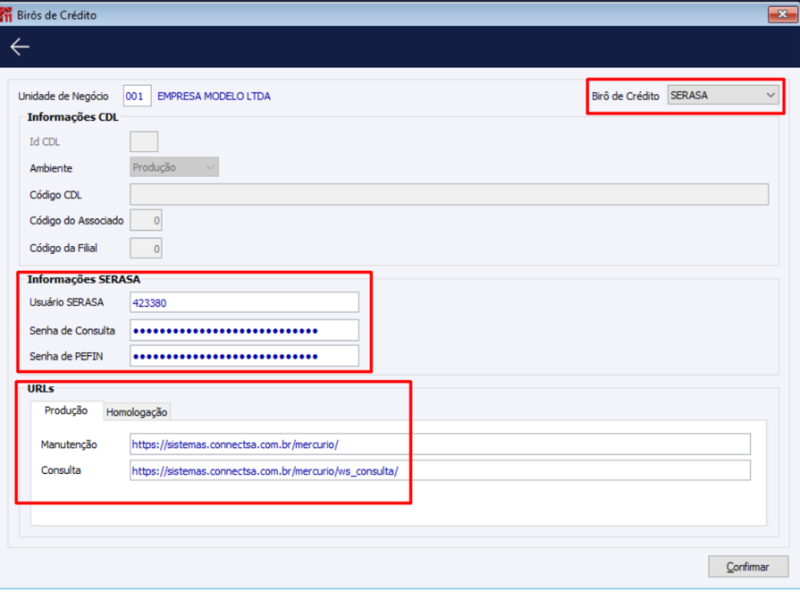Close the Birôs de Crédito window

coord(782,14)
